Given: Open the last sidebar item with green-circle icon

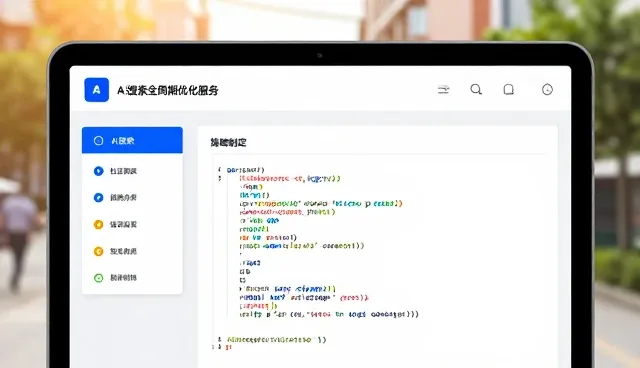Looking at the screenshot, I should (132, 278).
